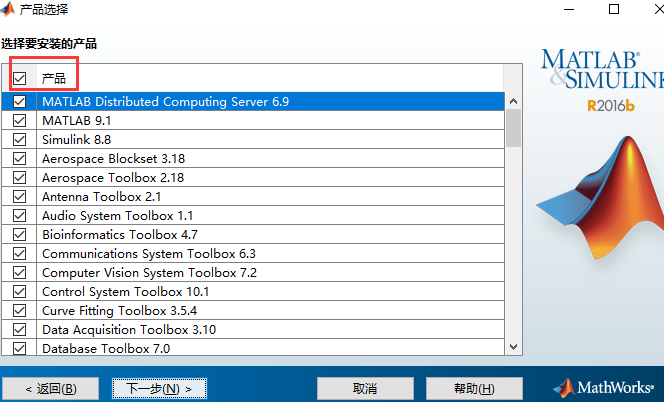Go back with the 返回(B) button
Image resolution: width=664 pixels, height=402 pixels.
pyautogui.click(x=50, y=388)
